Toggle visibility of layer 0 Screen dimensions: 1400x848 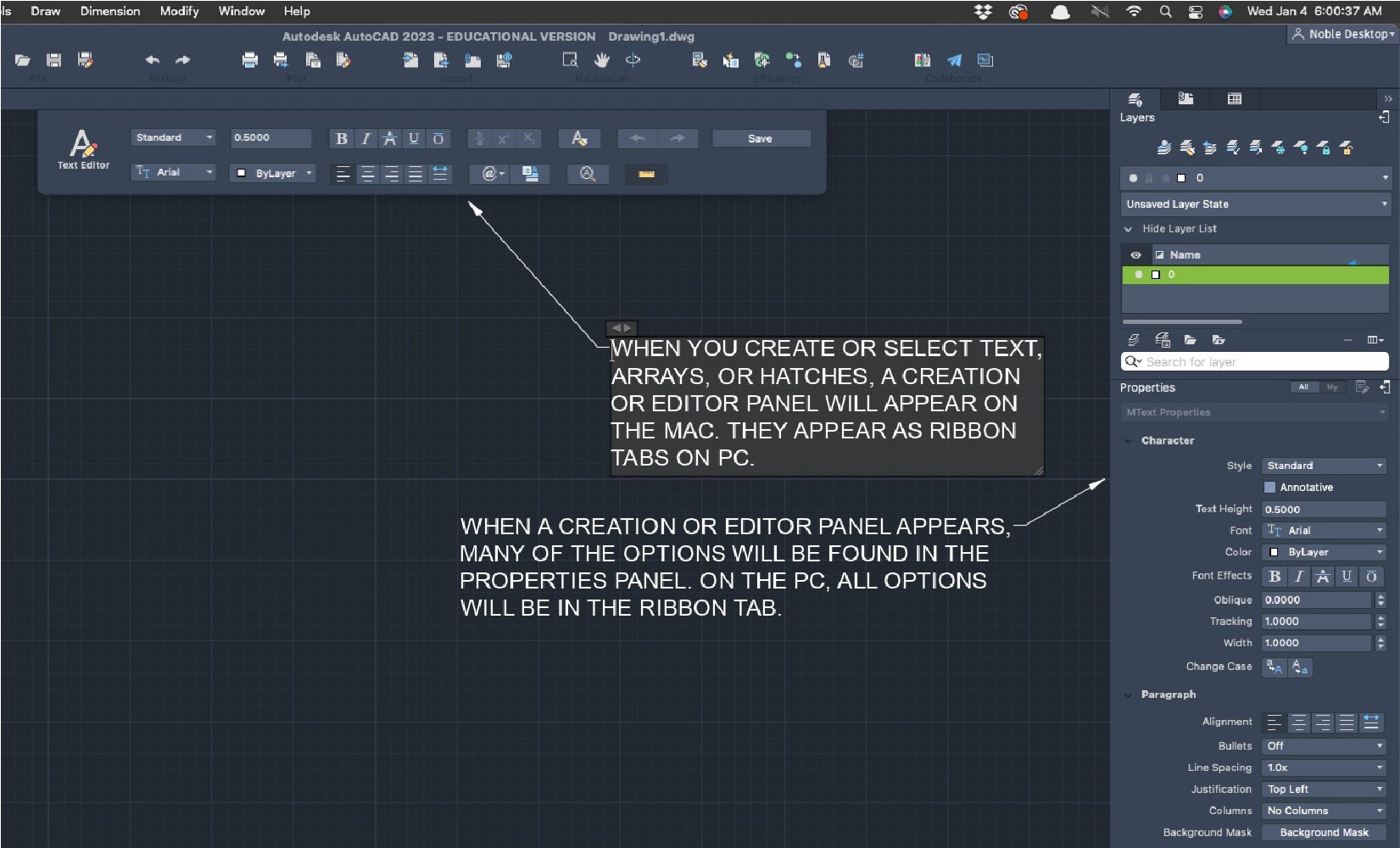[x=1139, y=275]
